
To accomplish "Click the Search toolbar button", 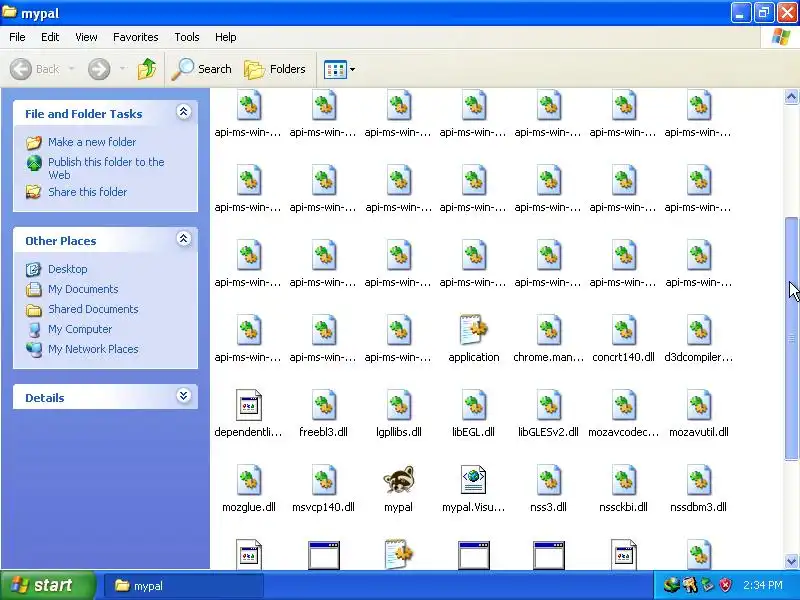I will tap(202, 69).
